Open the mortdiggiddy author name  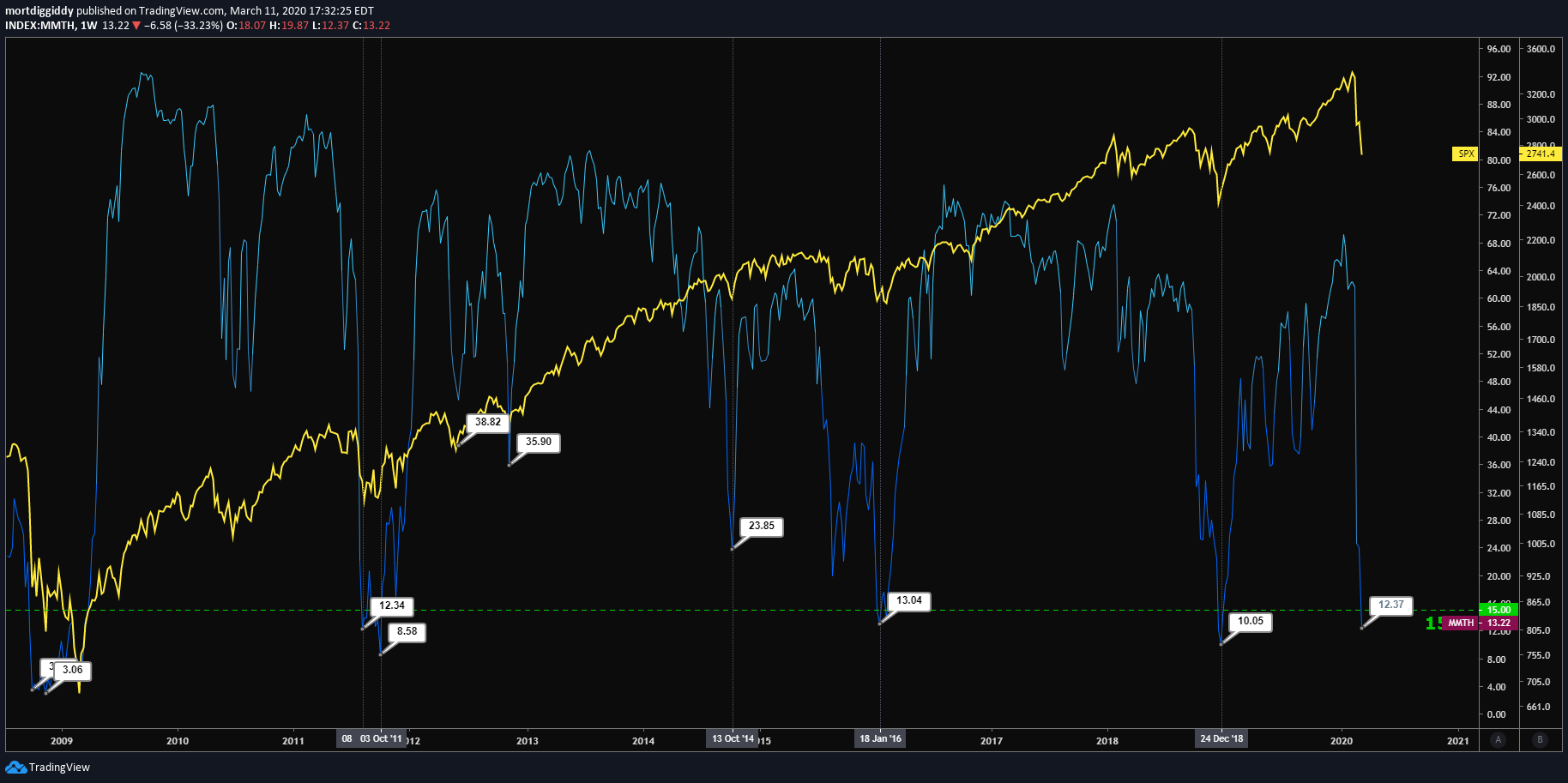(x=39, y=11)
